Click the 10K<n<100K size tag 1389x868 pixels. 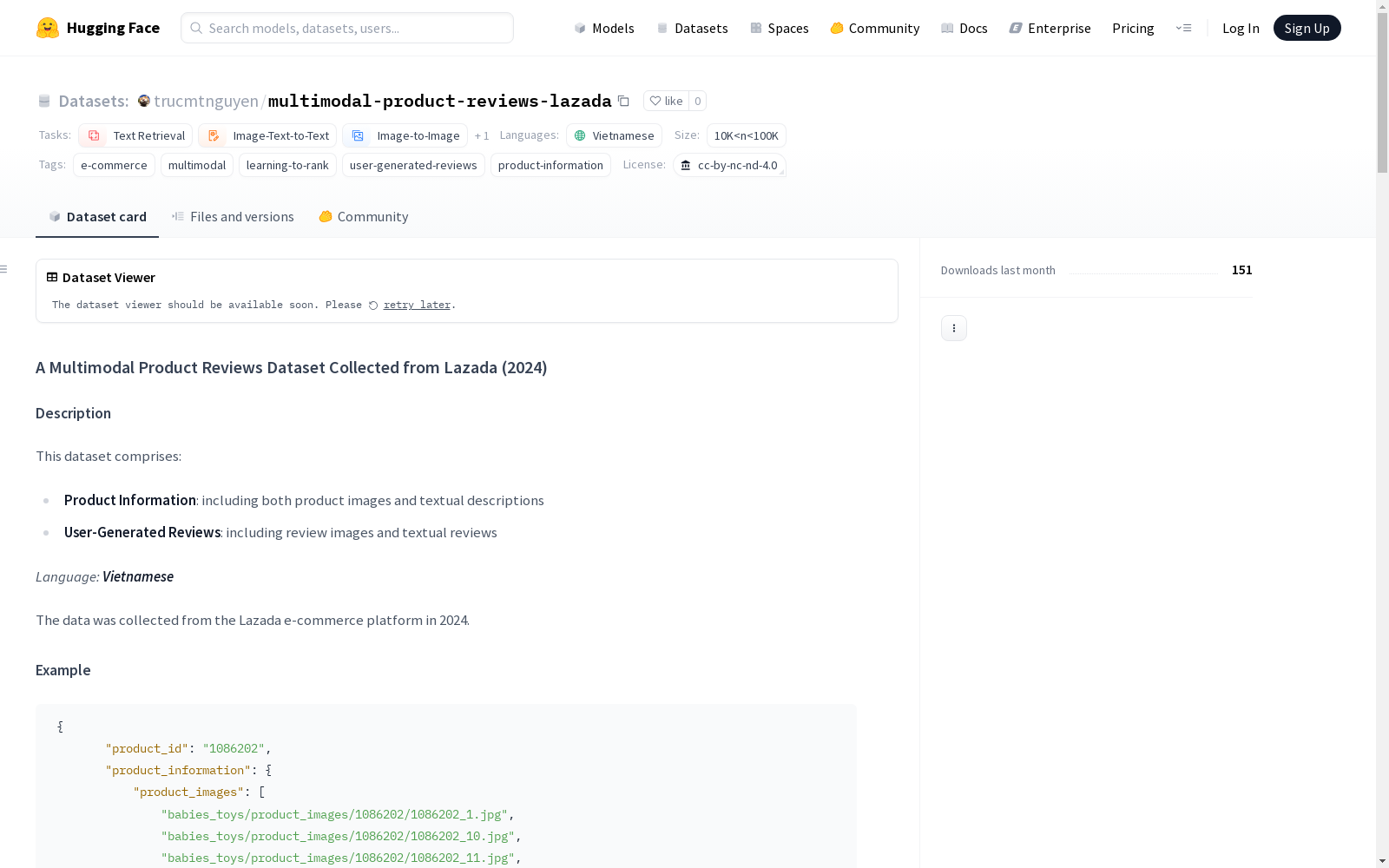(x=747, y=135)
